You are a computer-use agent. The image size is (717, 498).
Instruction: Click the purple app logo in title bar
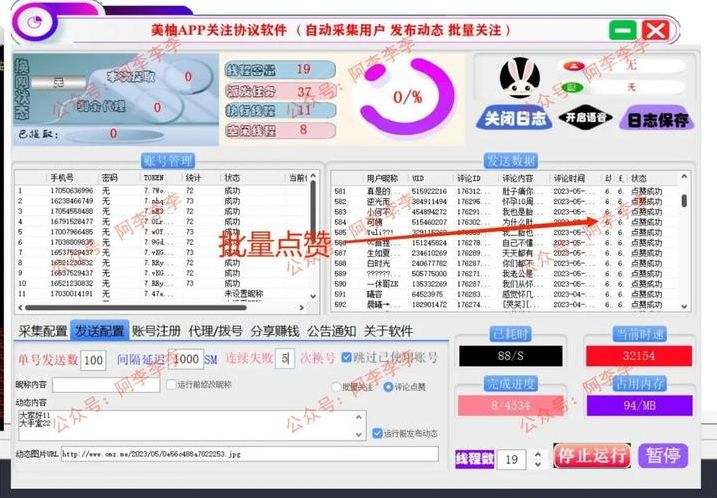33,22
